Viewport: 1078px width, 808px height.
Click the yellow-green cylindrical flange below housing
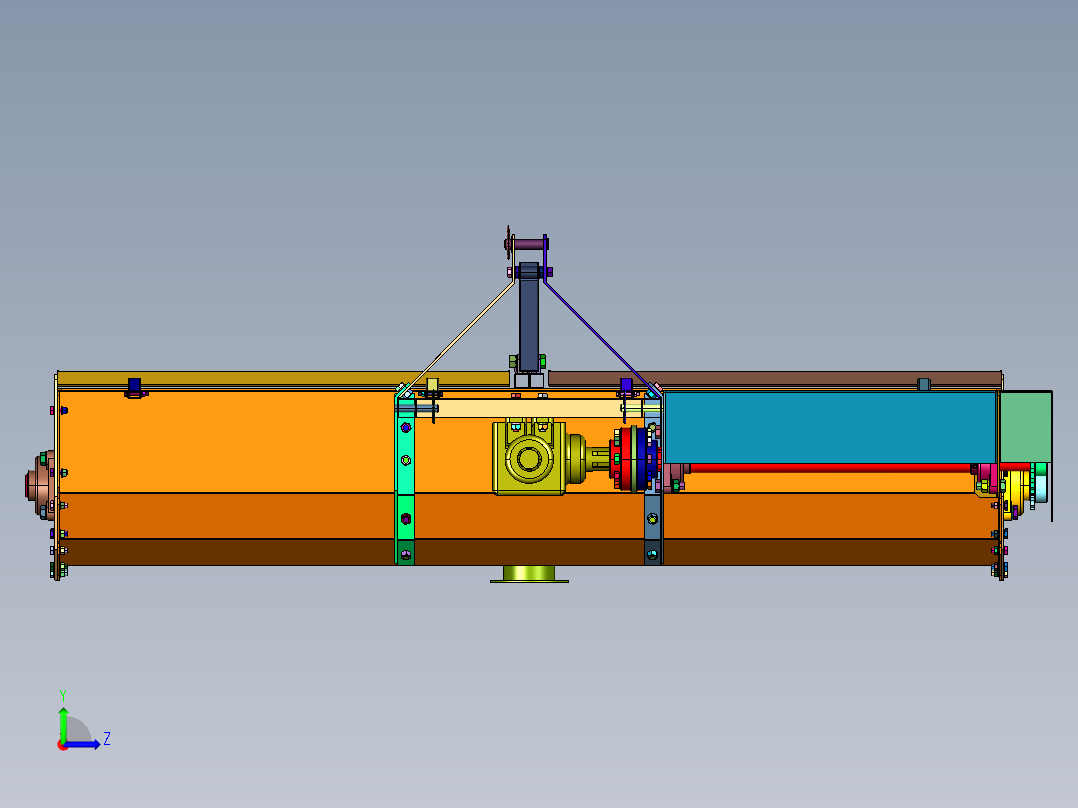(529, 574)
